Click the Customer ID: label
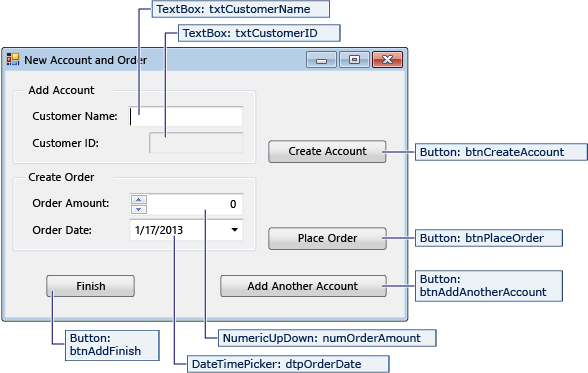Screen dimensions: 588x373 65,143
